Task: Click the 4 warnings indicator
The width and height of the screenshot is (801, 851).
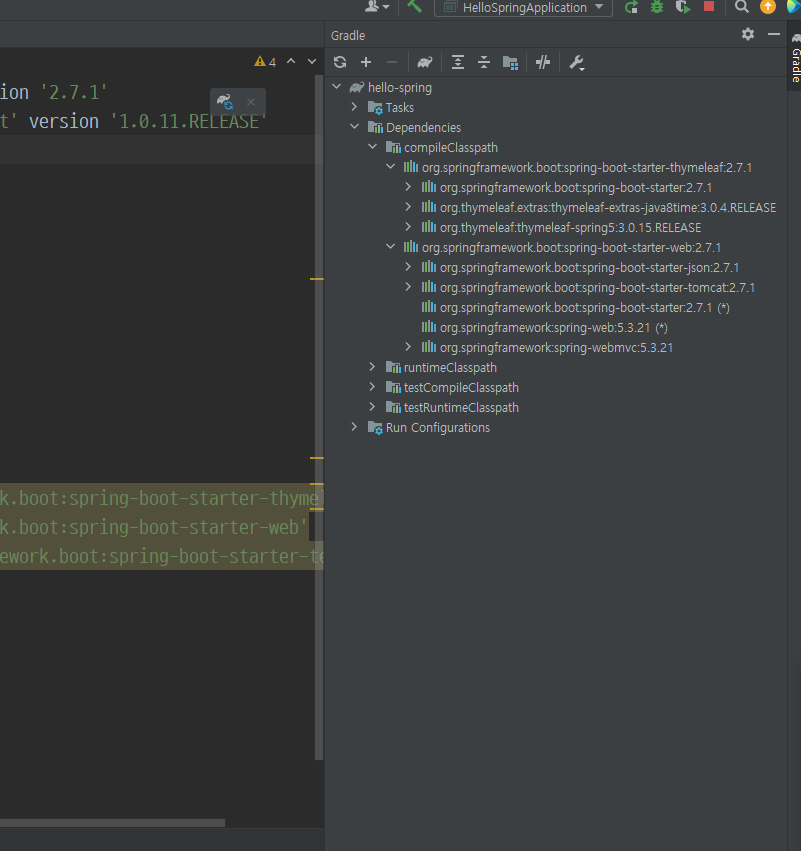Action: 265,62
